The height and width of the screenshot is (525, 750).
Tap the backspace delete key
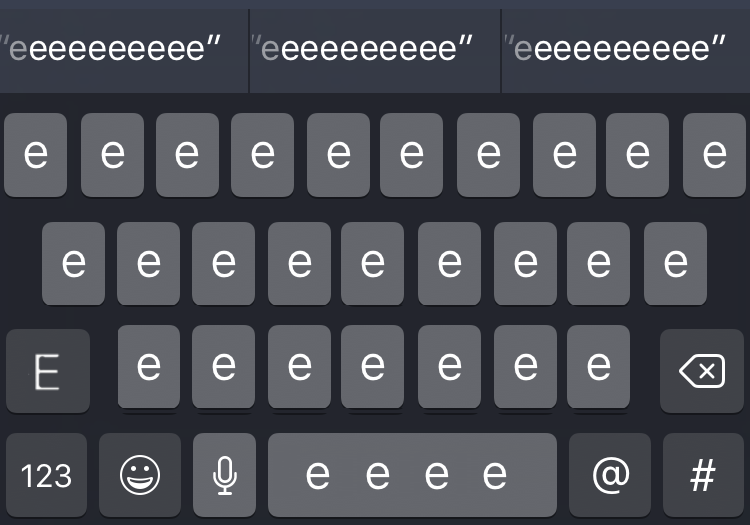click(702, 371)
